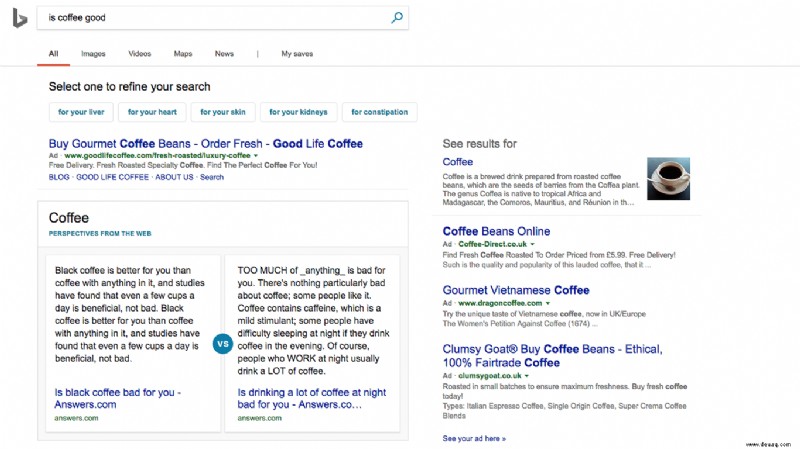Open the Search sitelink under the ad
Viewport: 800px width, 449px height.
click(212, 177)
